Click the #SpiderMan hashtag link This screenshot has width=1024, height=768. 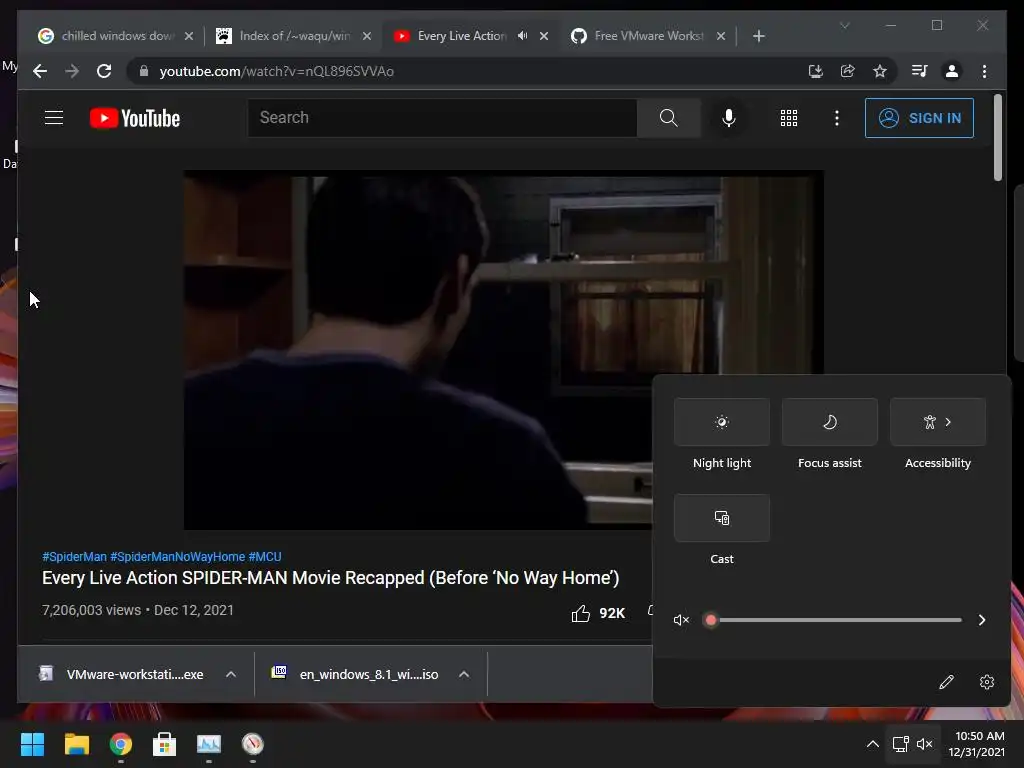coord(74,556)
